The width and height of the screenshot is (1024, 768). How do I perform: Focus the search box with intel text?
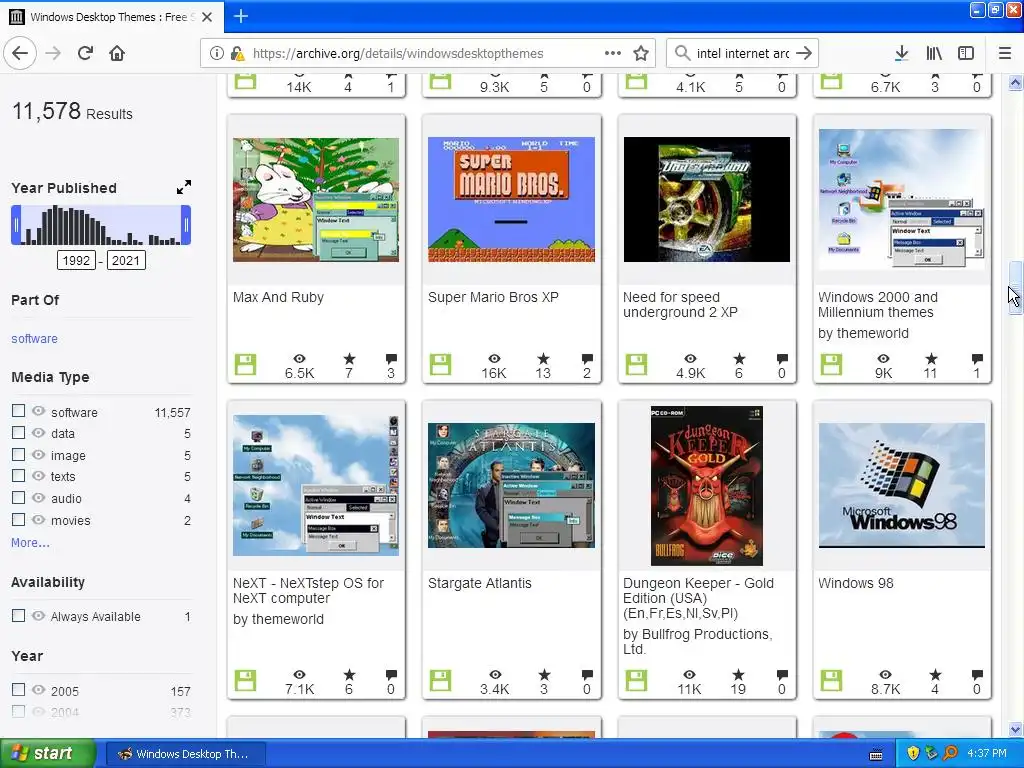(x=743, y=54)
